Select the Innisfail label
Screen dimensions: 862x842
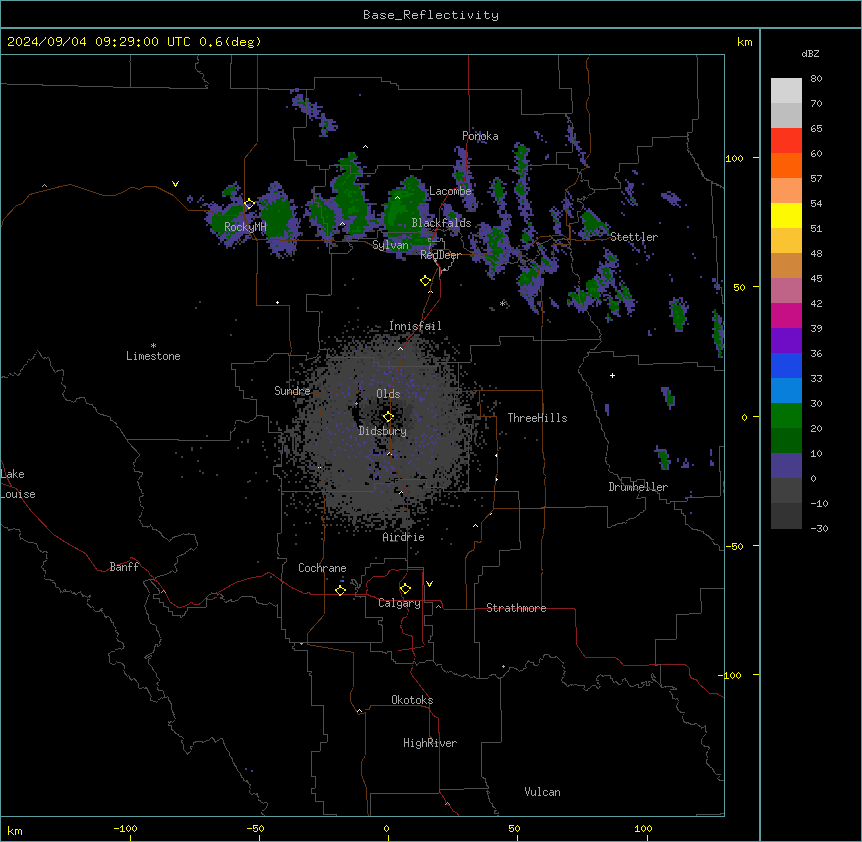pos(415,326)
